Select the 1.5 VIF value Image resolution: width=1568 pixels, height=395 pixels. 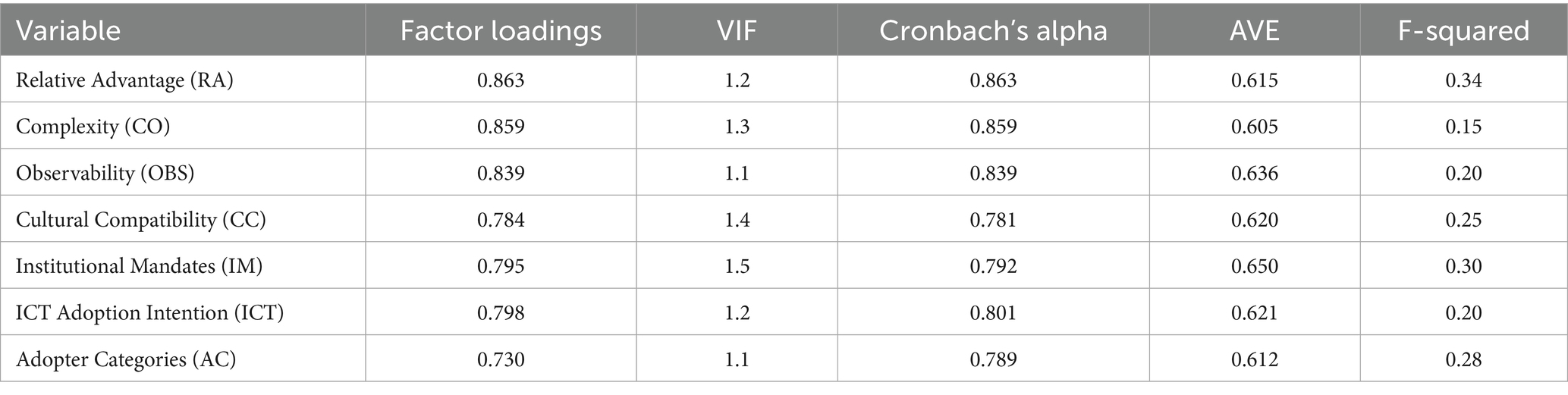pos(737,266)
